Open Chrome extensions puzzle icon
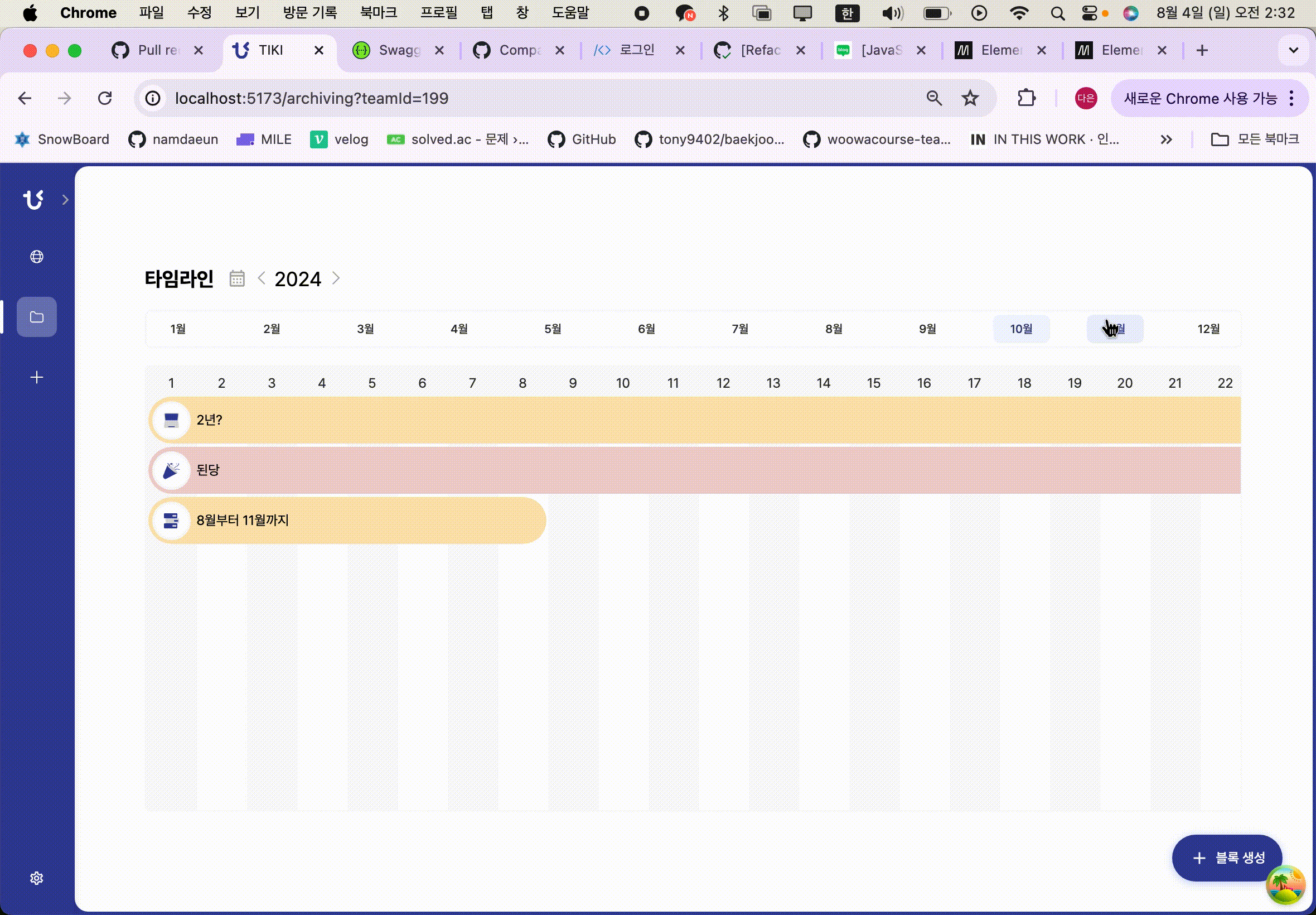The height and width of the screenshot is (915, 1316). click(1026, 99)
